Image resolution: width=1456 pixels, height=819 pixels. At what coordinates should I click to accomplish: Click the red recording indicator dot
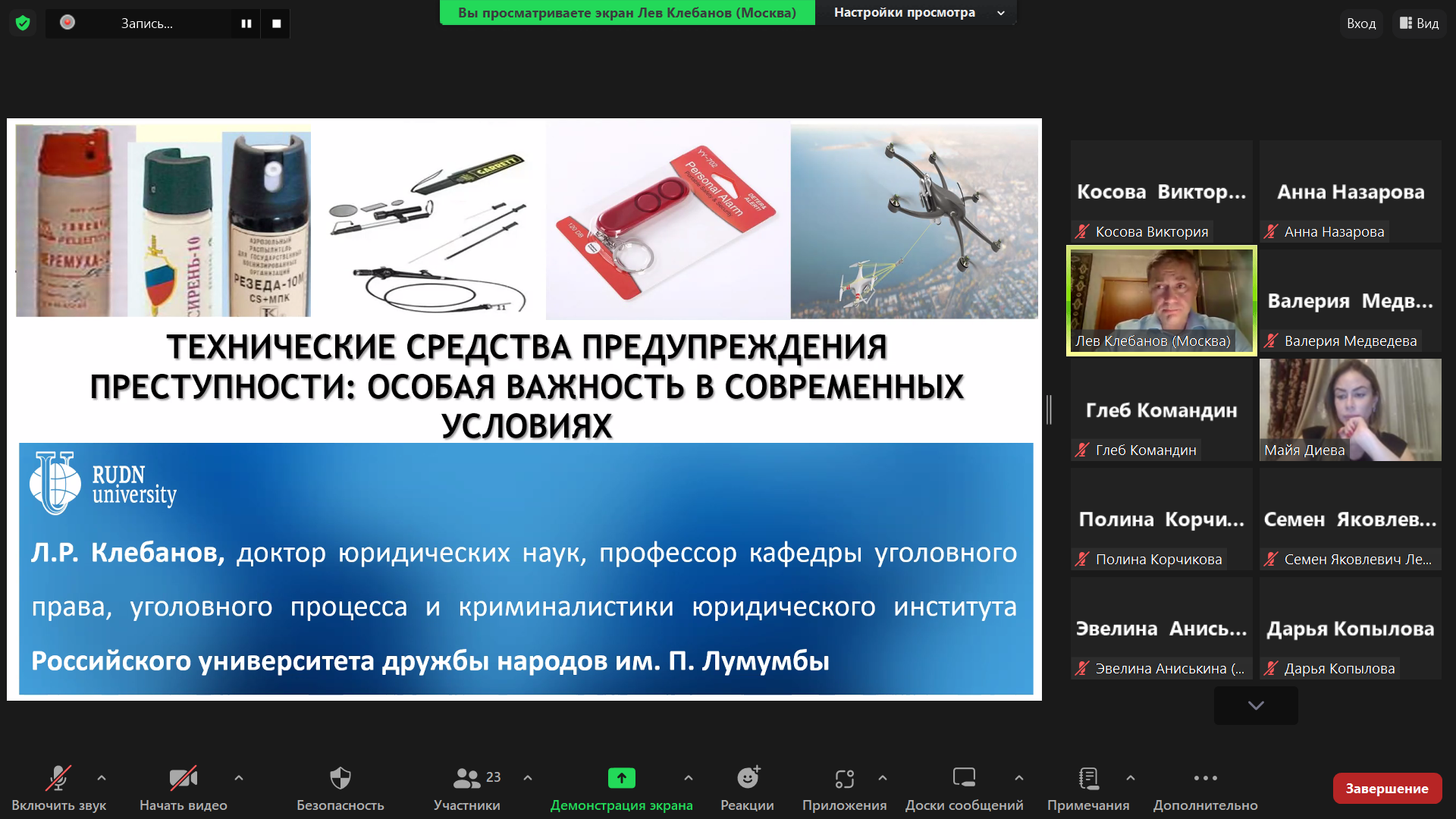click(67, 23)
